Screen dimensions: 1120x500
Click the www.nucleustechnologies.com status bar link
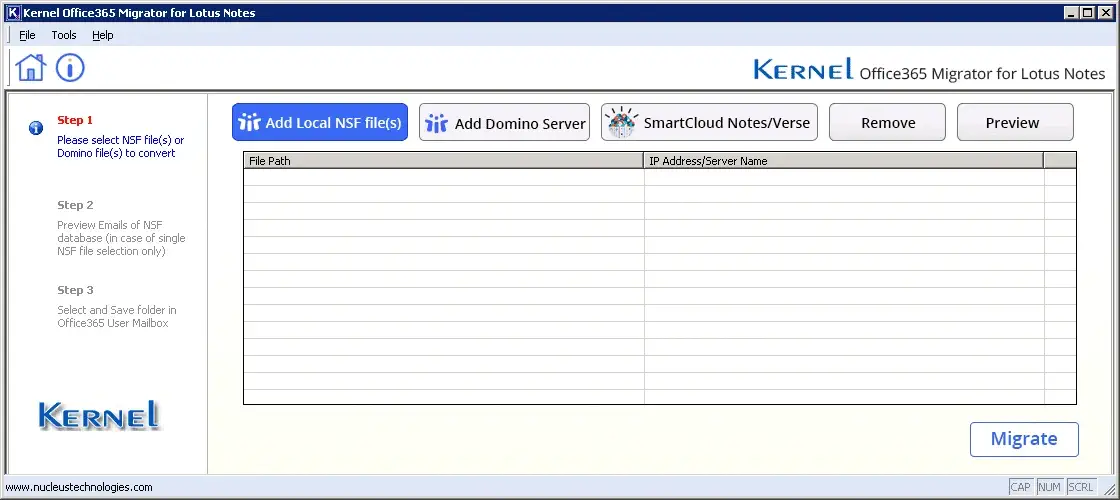coord(80,488)
